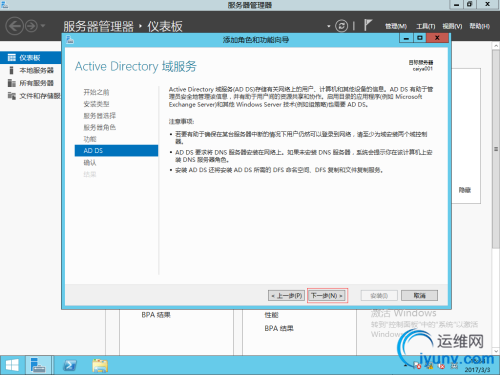Go to 服务器角色 wizard step

[99, 127]
